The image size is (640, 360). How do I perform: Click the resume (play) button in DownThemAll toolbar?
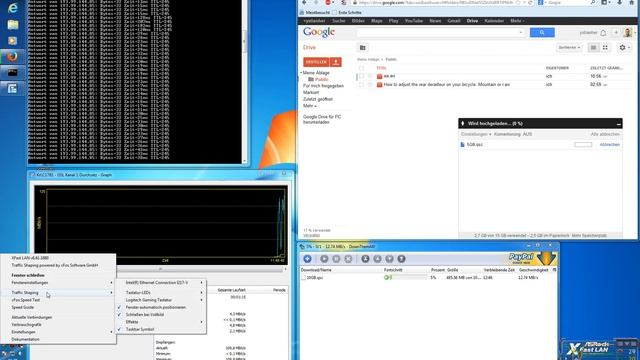coord(324,259)
